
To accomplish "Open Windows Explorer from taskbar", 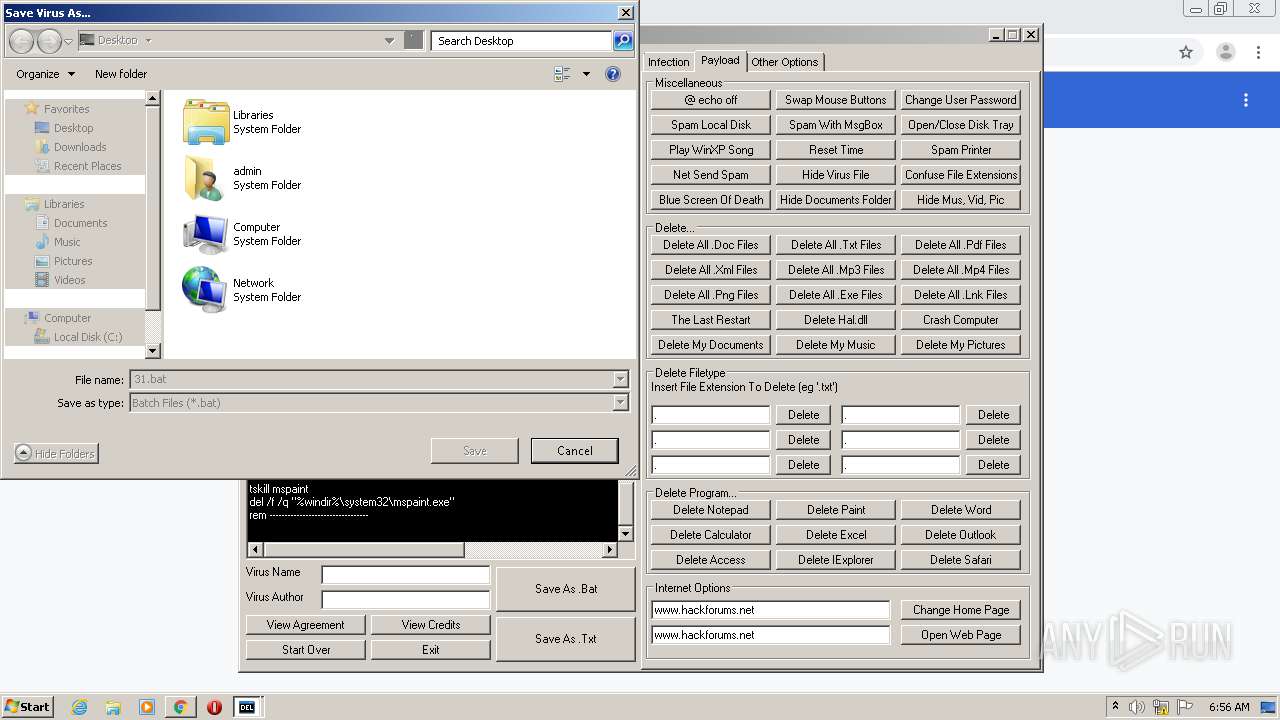I will coord(113,707).
